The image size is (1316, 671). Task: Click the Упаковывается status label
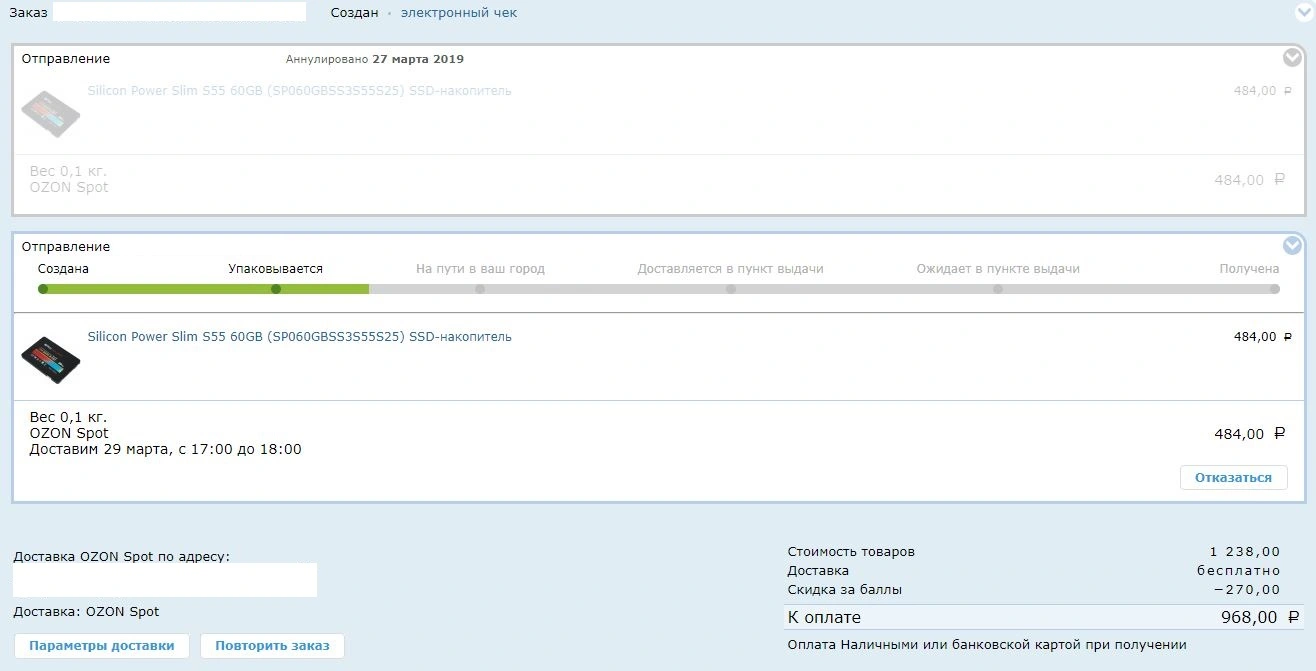pos(276,269)
